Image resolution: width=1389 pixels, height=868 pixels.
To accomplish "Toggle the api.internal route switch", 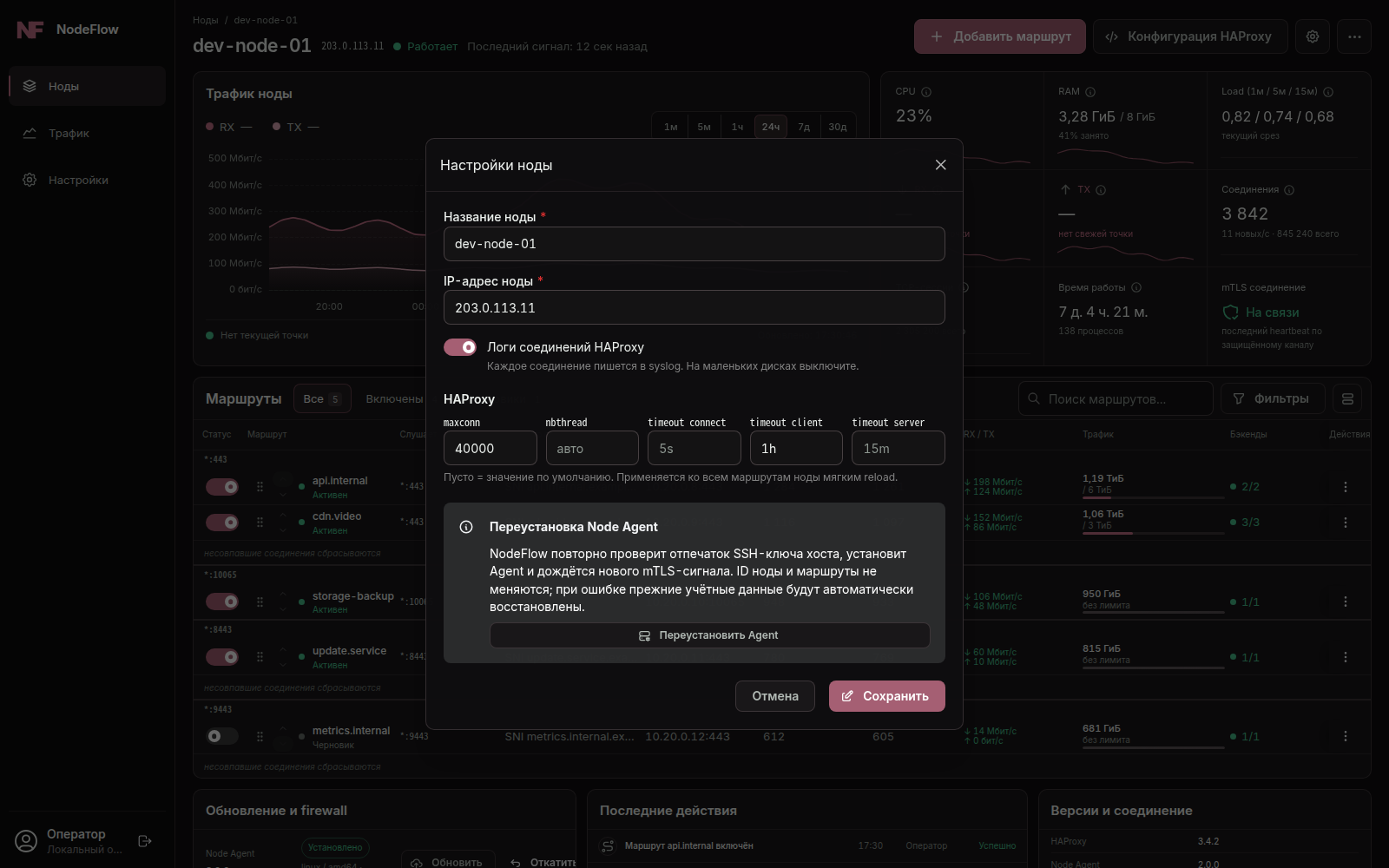I will (222, 487).
